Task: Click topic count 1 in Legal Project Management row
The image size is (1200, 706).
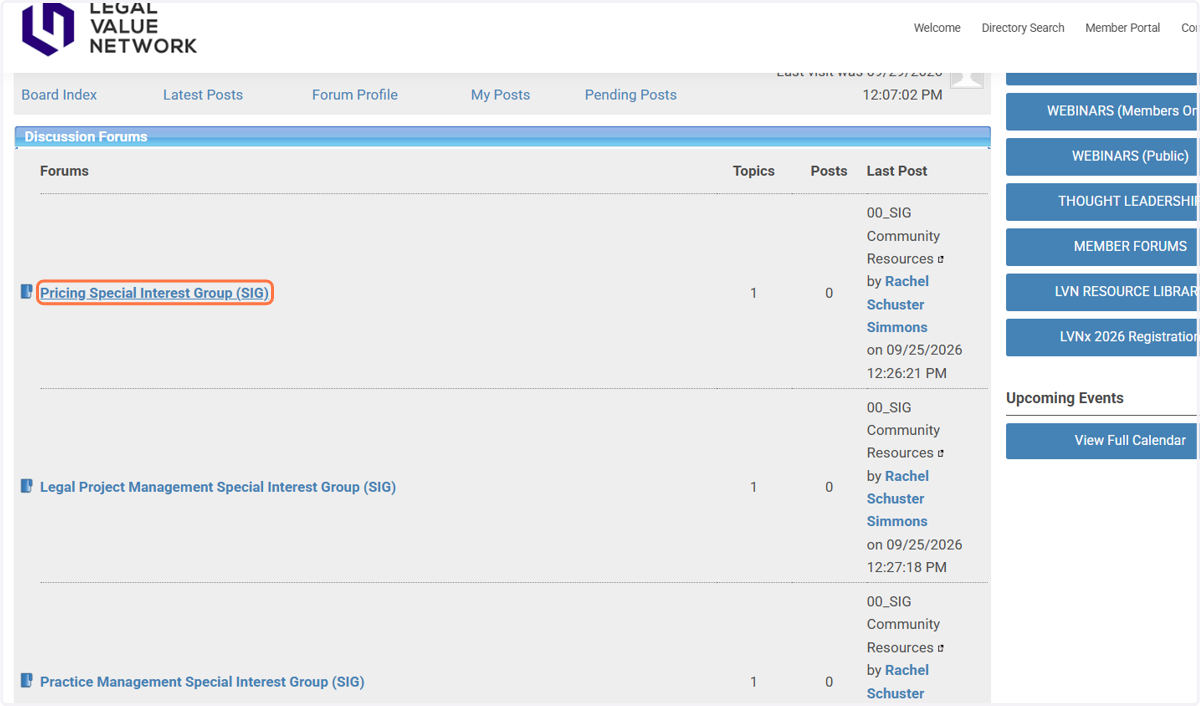Action: click(754, 487)
